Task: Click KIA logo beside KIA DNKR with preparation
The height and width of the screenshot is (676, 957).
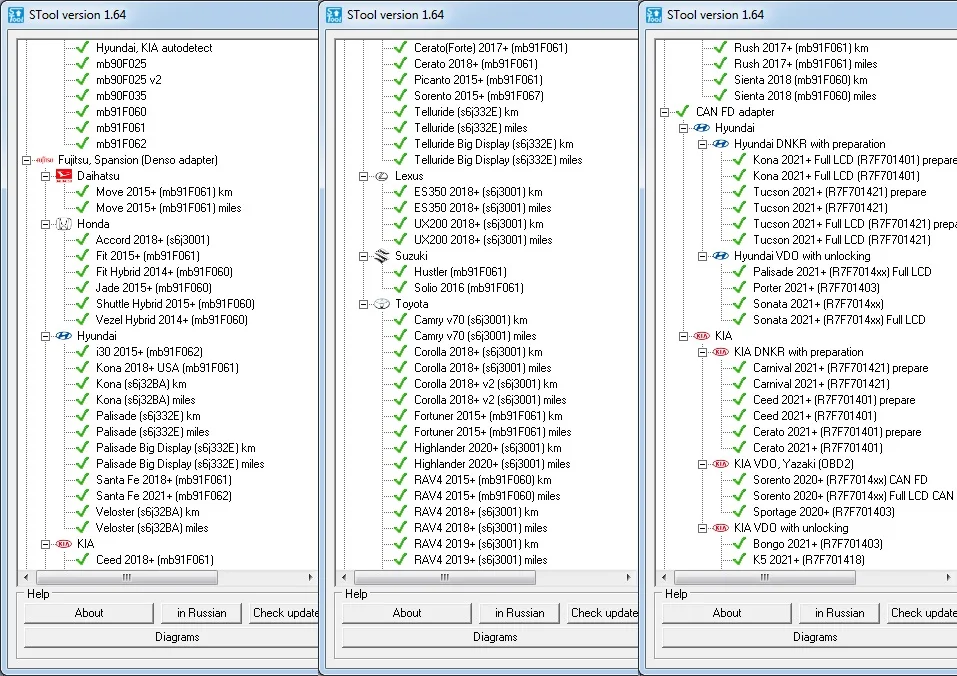Action: [721, 352]
